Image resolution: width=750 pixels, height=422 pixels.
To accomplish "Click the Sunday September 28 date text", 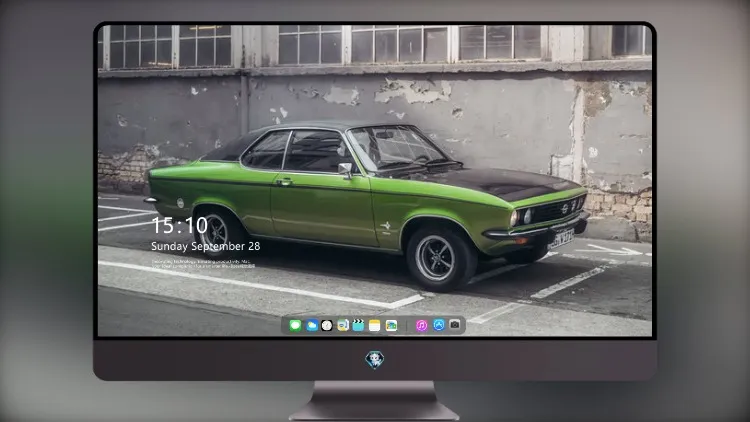I will [x=206, y=246].
